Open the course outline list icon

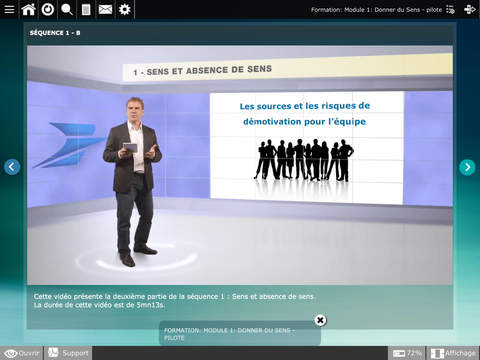click(450, 10)
